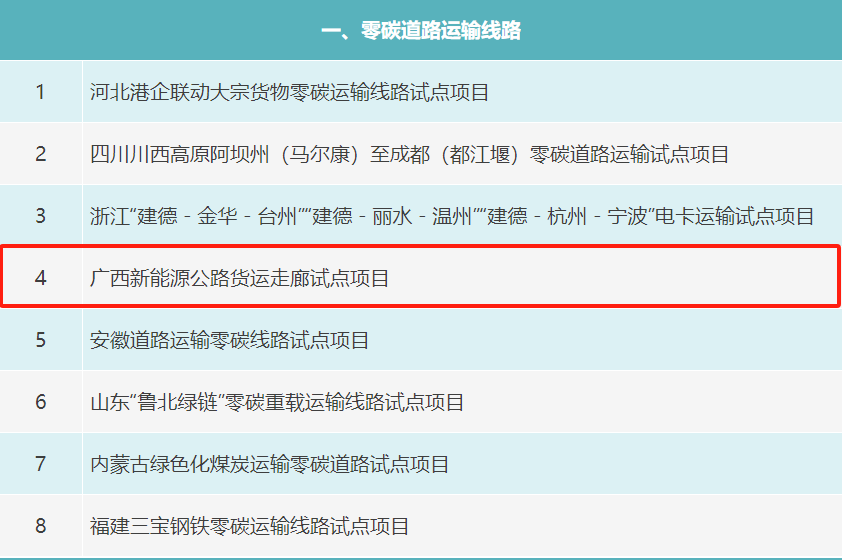Viewport: 842px width, 560px height.
Task: Select row number 4 in highlighted row
Action: coord(40,278)
